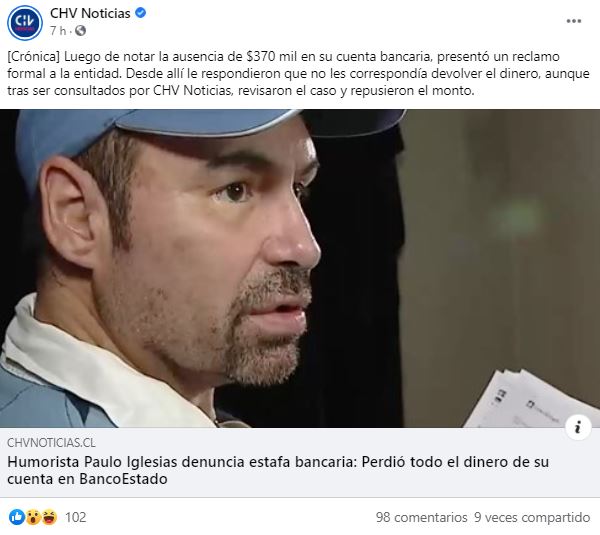Click the CHVNOTICIAS.CL domain label
Screen dimensions: 600x535
pyautogui.click(x=51, y=443)
